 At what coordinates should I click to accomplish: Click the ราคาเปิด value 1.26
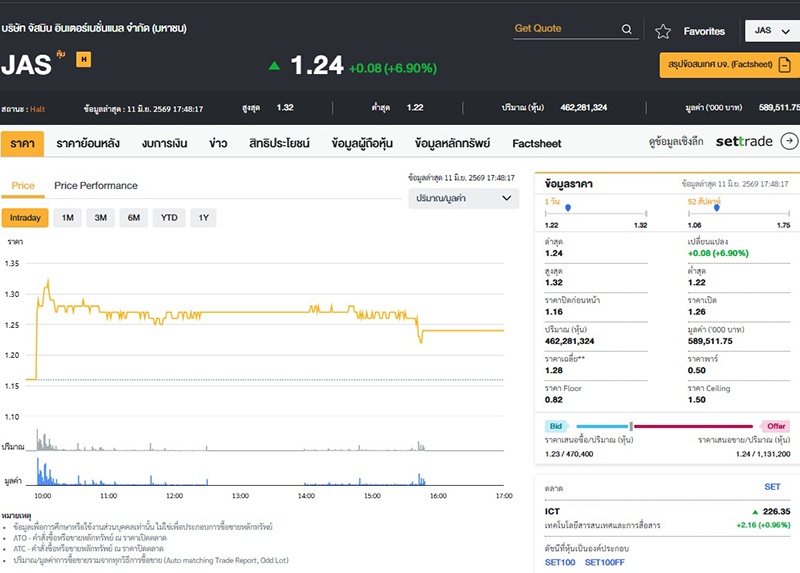click(x=696, y=312)
